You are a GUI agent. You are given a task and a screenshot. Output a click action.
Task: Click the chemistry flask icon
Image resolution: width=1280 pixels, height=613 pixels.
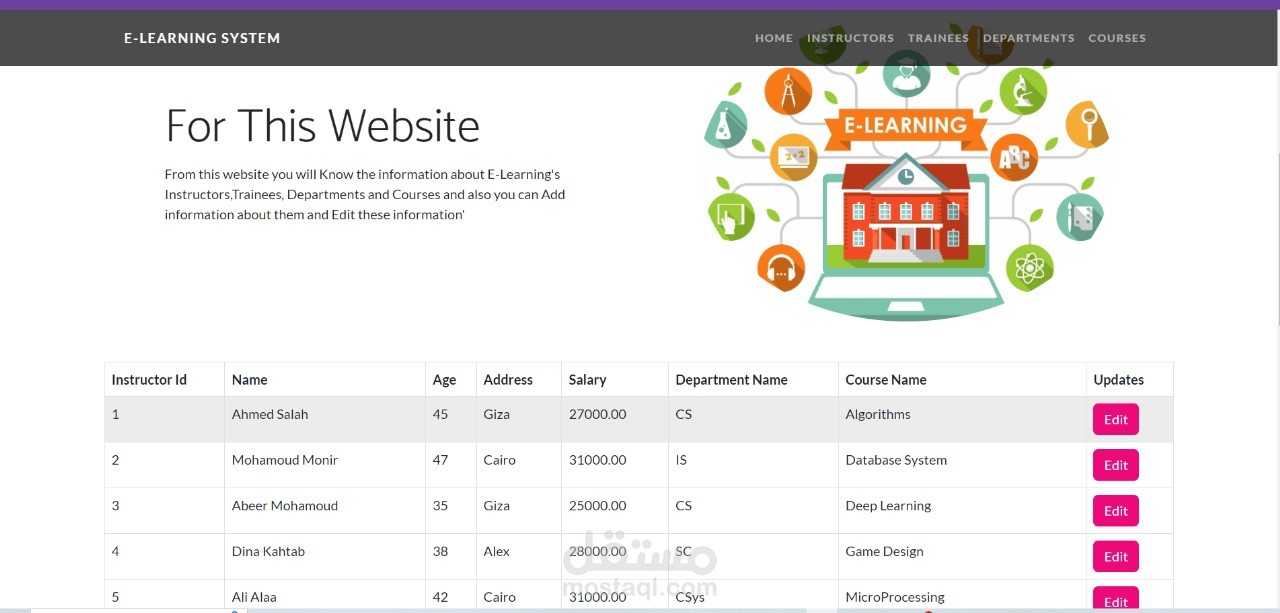727,125
